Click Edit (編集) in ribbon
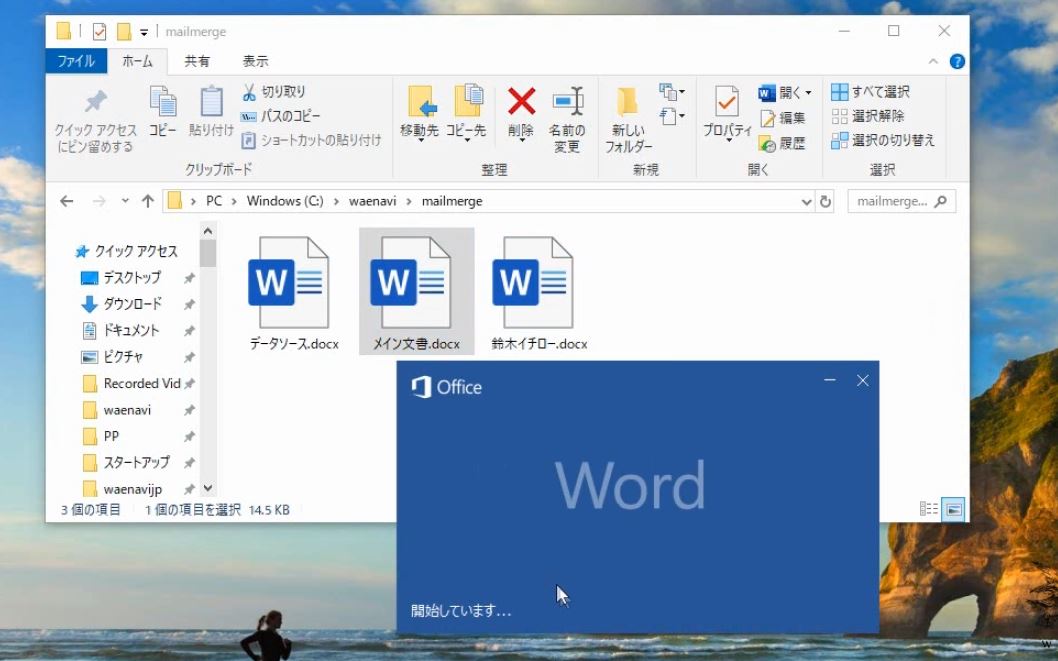This screenshot has height=661, width=1058. (x=783, y=118)
